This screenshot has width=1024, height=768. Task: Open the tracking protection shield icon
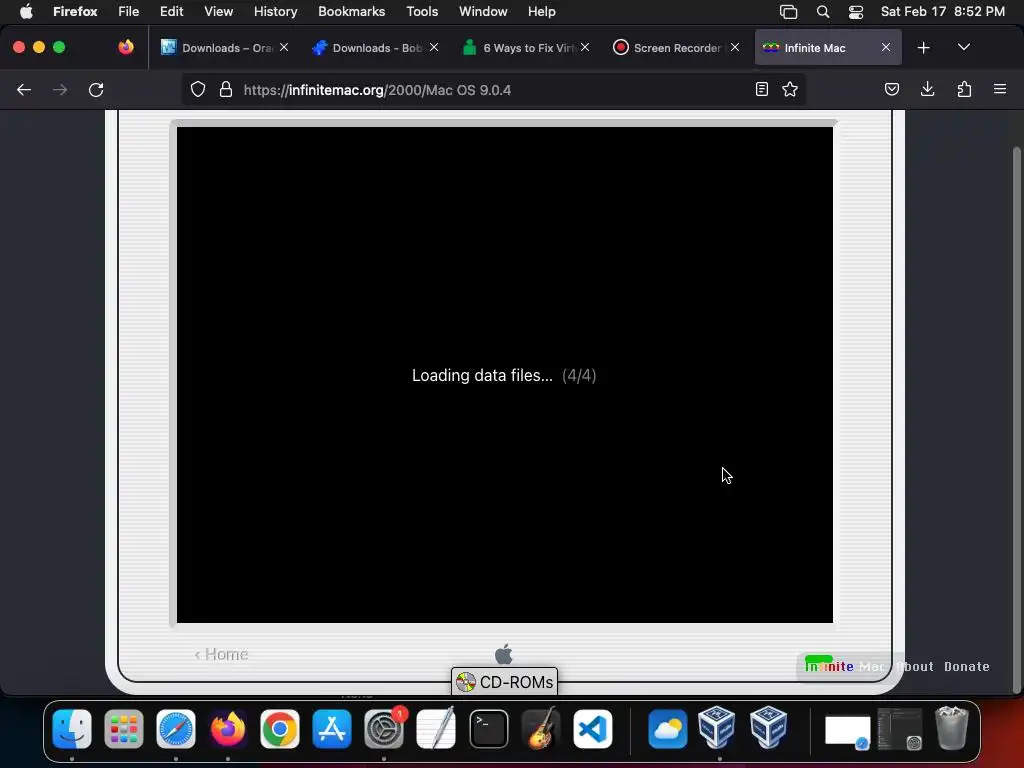[x=198, y=89]
